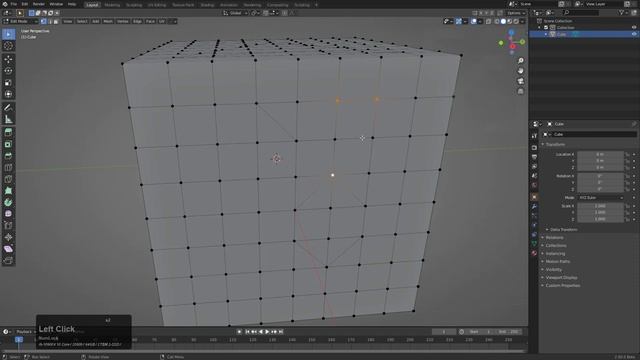The width and height of the screenshot is (640, 360).
Task: Open rotation Mode XYZ Euler dropdown
Action: point(600,198)
